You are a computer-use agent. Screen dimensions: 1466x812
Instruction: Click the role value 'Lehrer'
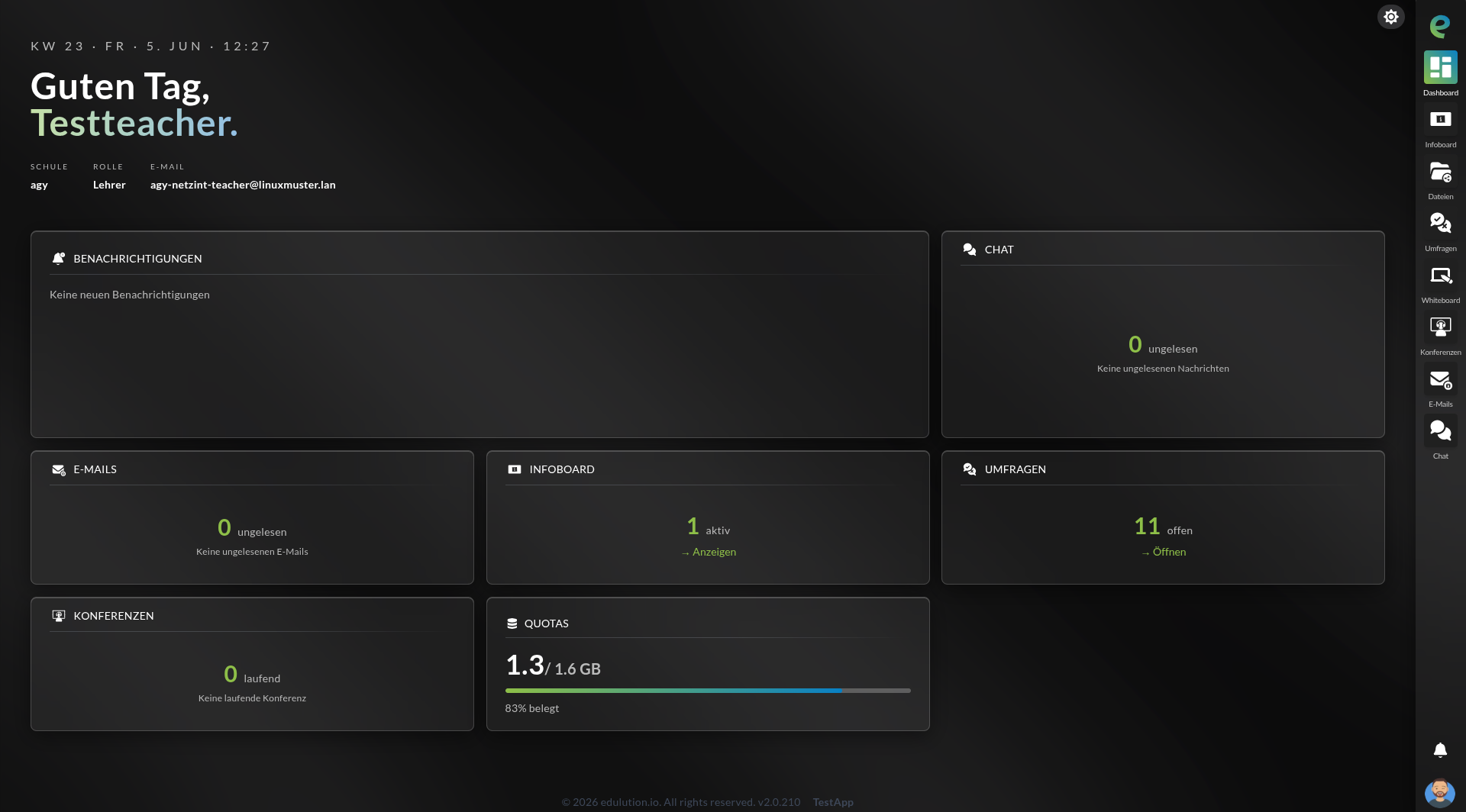click(x=109, y=185)
